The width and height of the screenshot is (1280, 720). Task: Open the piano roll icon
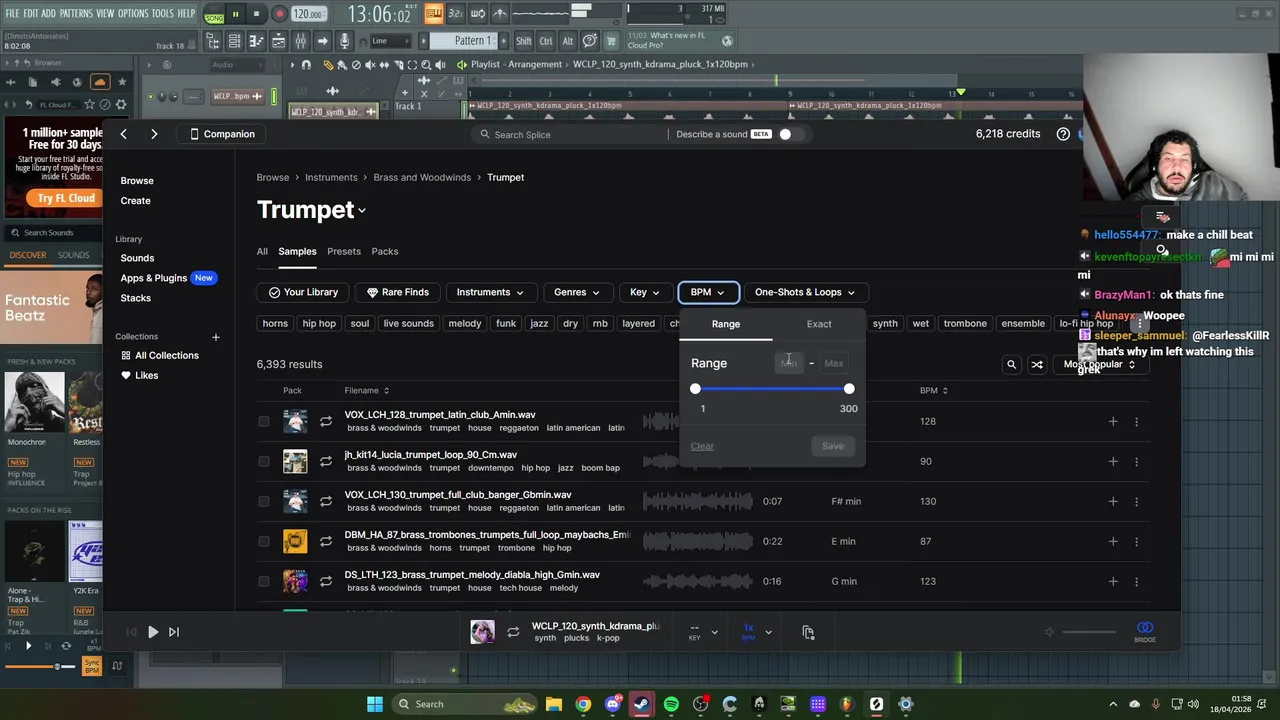coord(255,41)
